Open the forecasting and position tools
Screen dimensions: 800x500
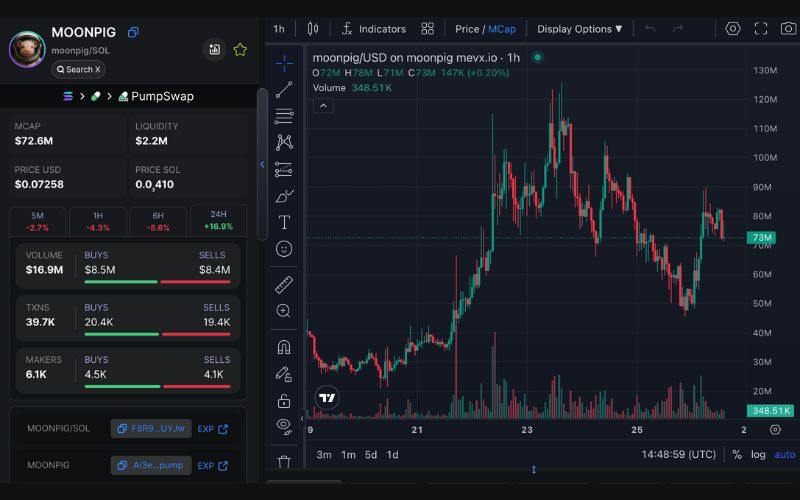tap(284, 169)
